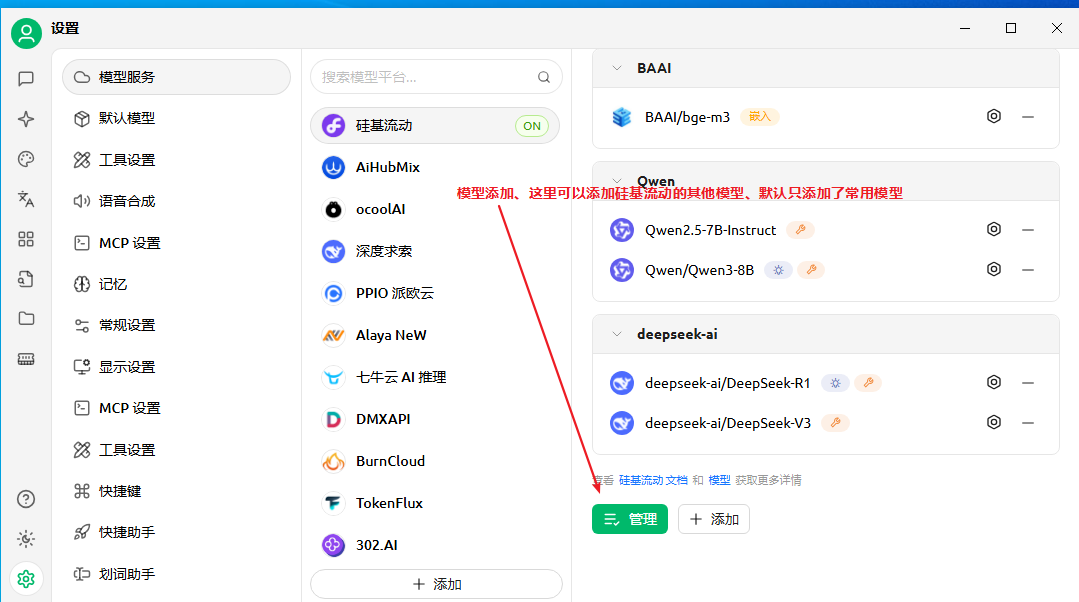Select 默认模型 settings menu item

[127, 118]
